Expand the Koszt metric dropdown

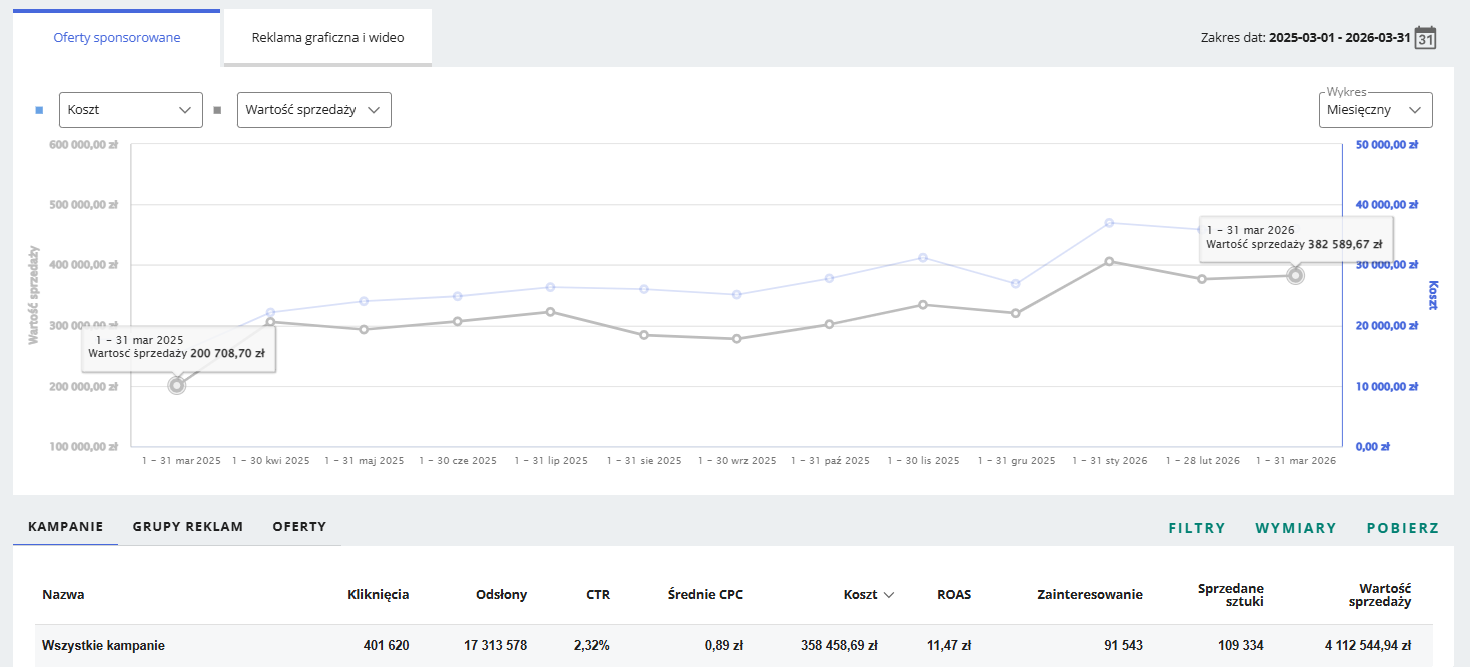click(x=131, y=110)
